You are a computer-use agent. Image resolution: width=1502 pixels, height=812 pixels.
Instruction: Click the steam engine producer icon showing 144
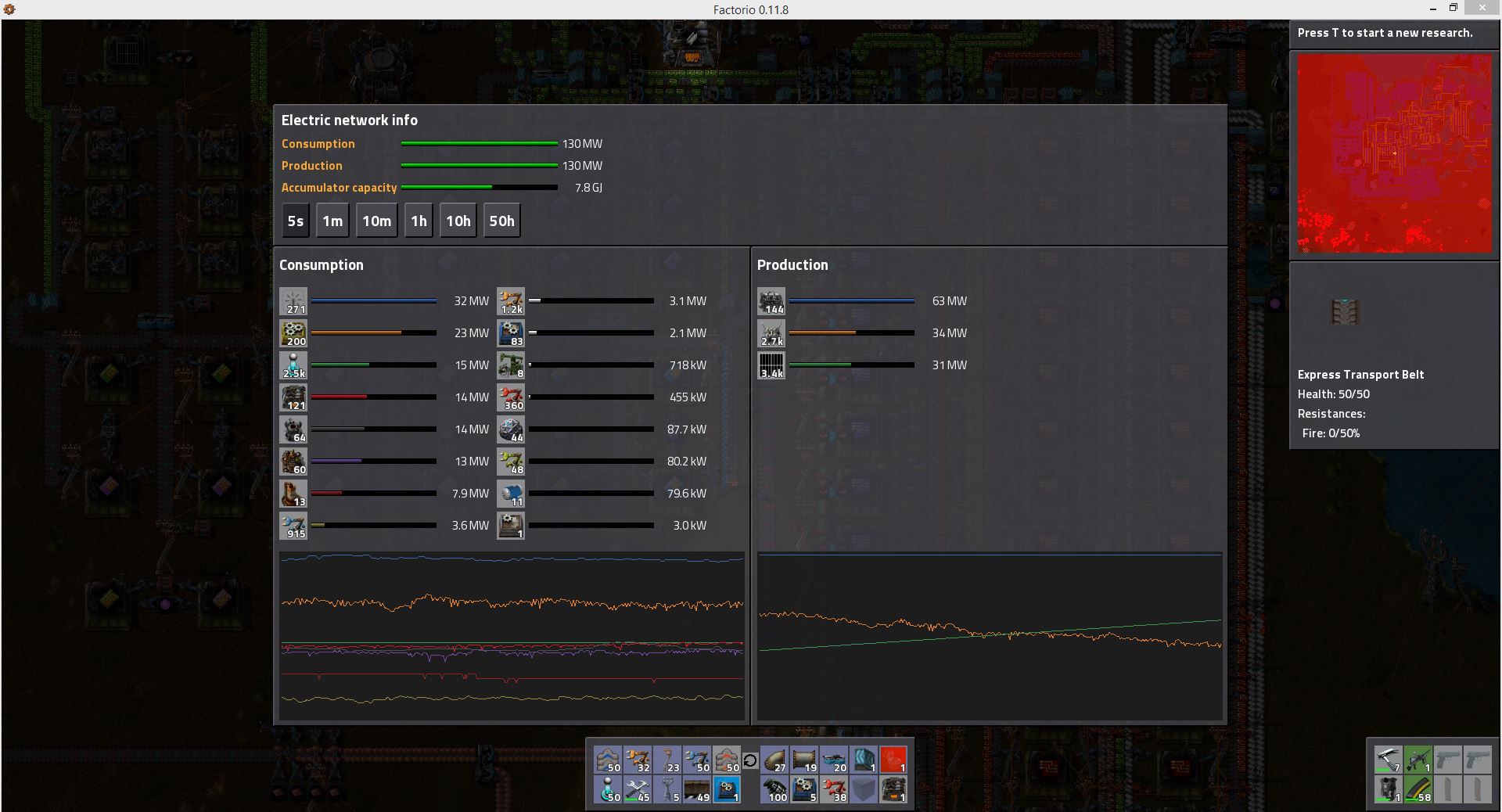(x=771, y=301)
